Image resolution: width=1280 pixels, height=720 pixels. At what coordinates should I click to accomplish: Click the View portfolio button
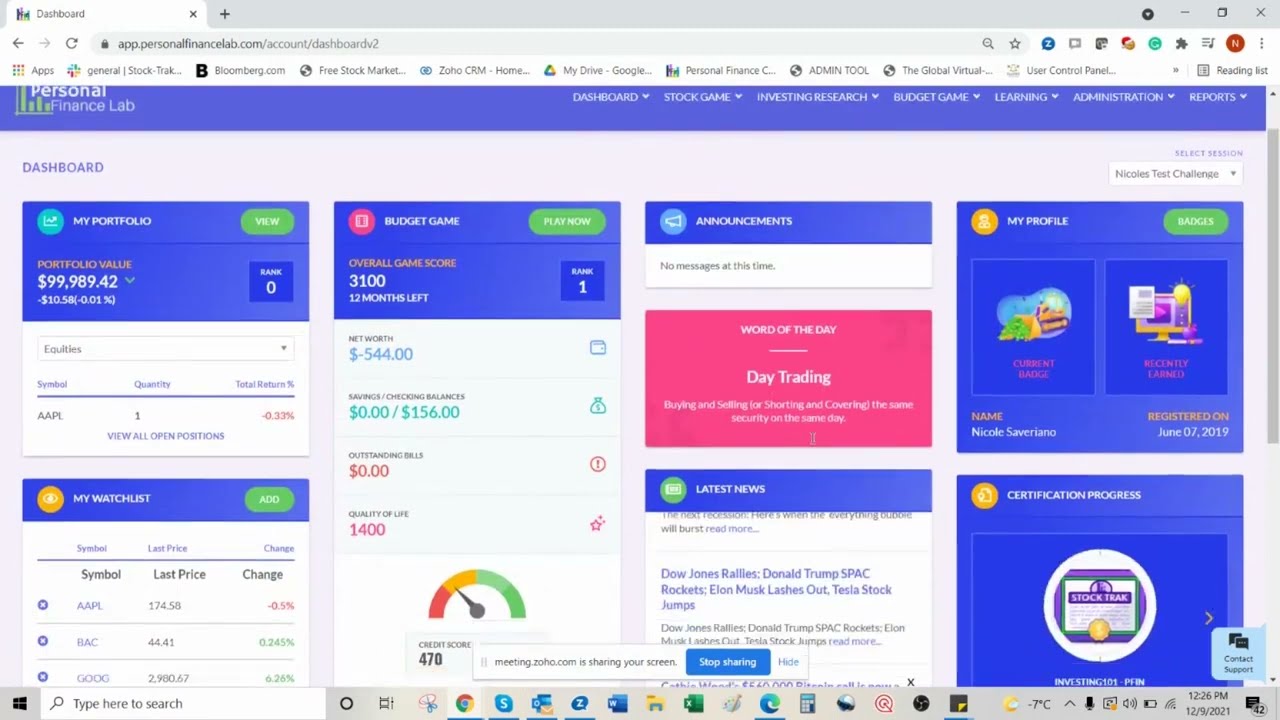(x=267, y=221)
